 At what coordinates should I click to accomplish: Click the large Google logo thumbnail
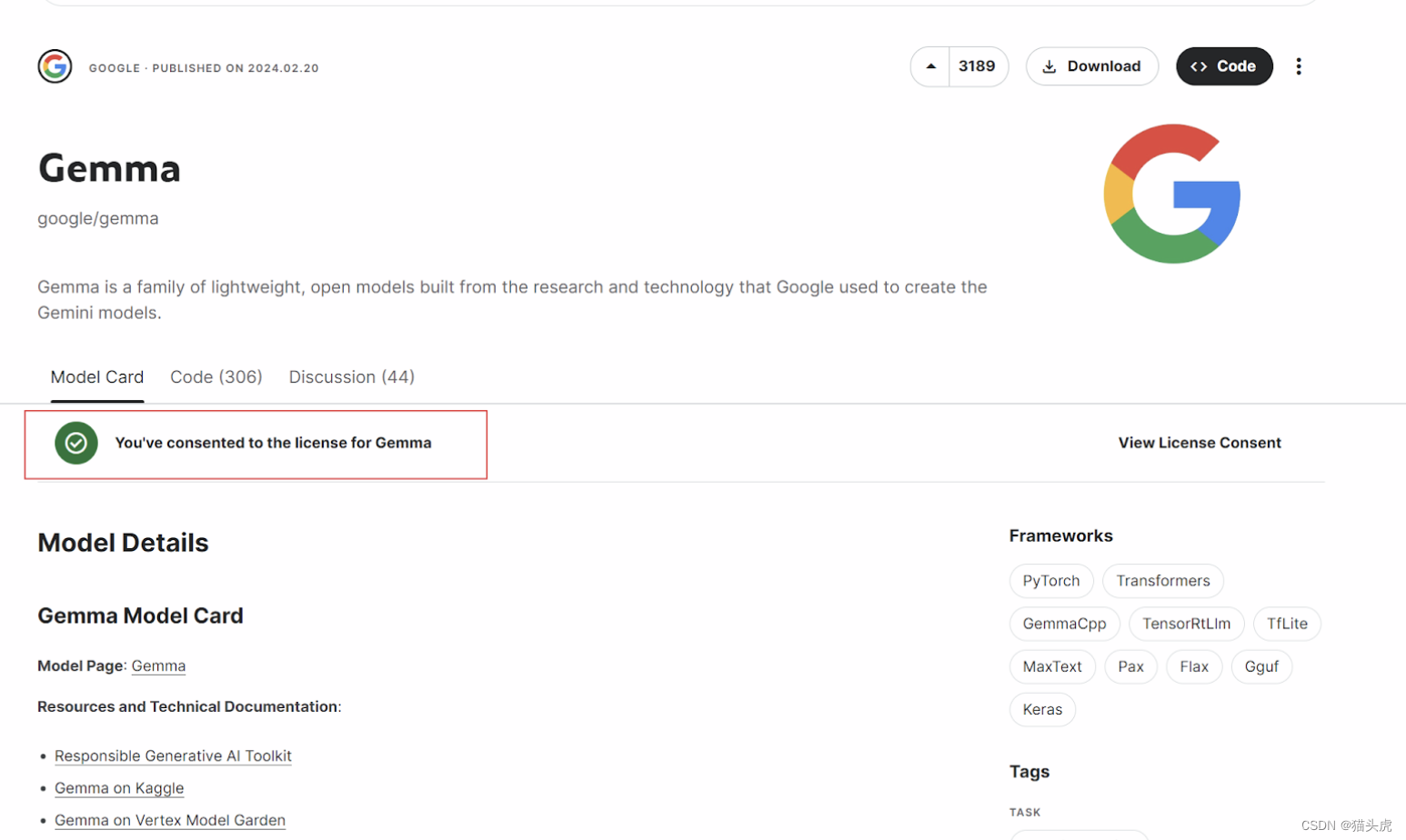coord(1172,194)
